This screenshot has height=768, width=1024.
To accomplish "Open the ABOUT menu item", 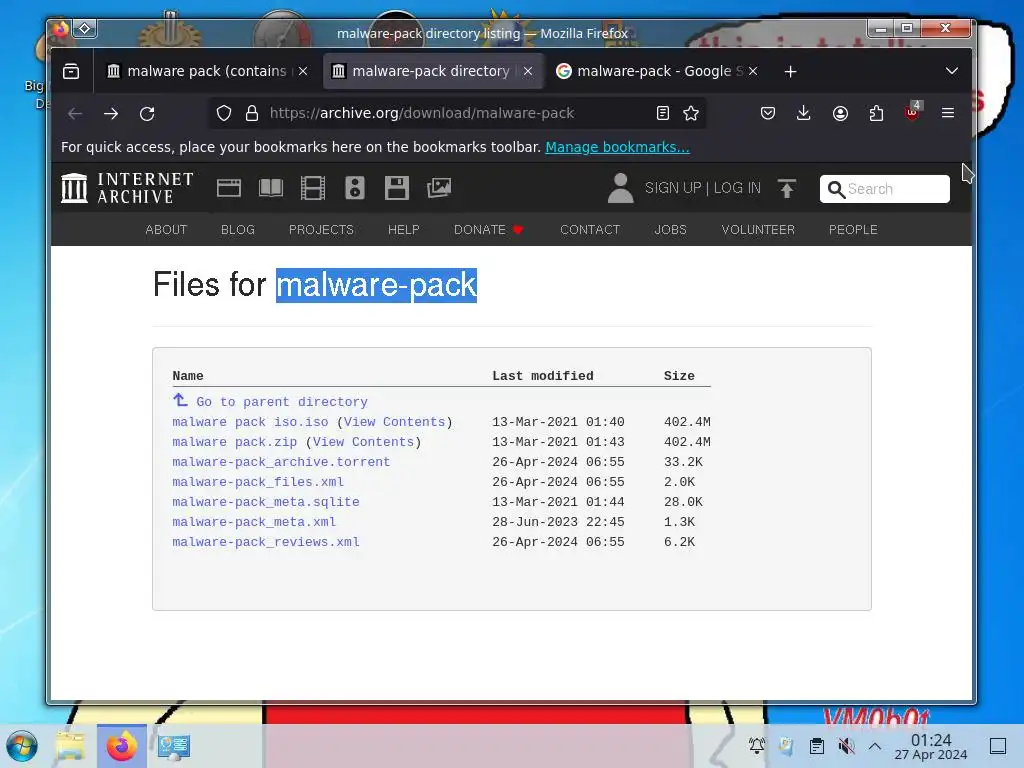I will click(166, 230).
